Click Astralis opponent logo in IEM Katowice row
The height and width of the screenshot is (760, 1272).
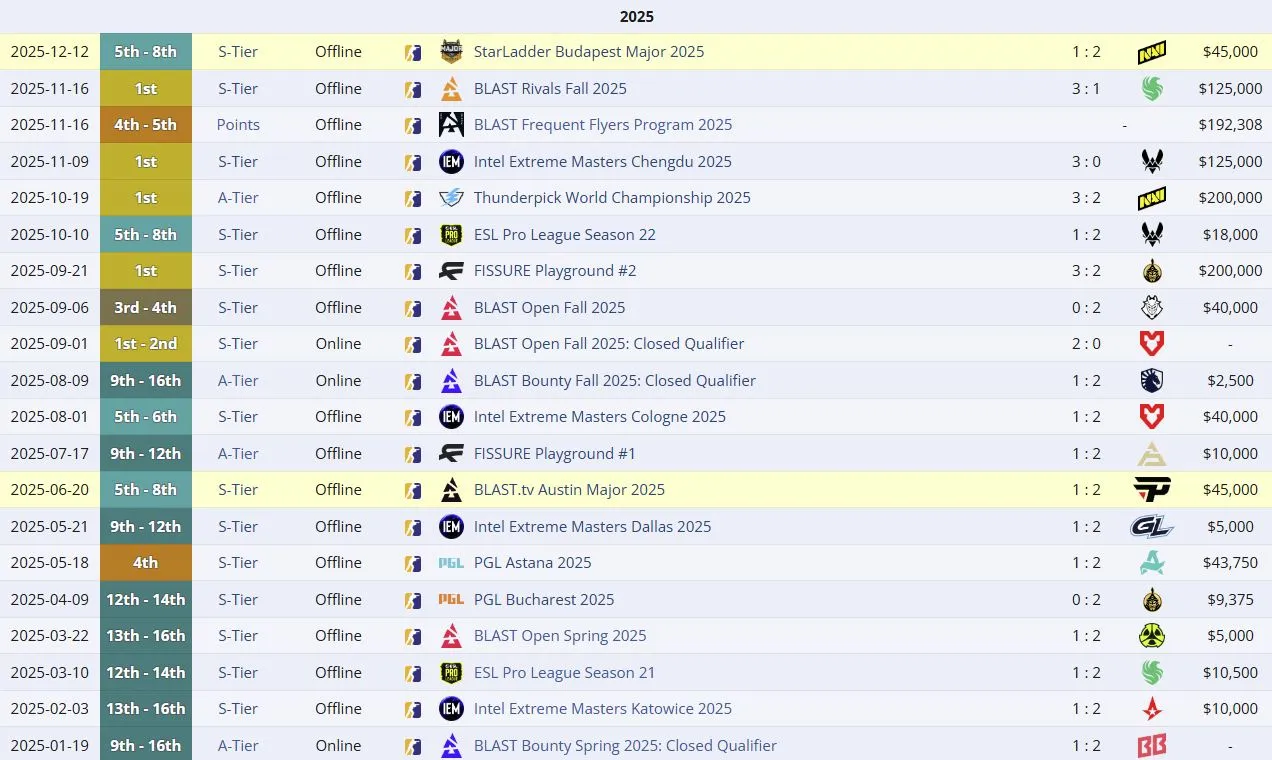click(x=1152, y=709)
